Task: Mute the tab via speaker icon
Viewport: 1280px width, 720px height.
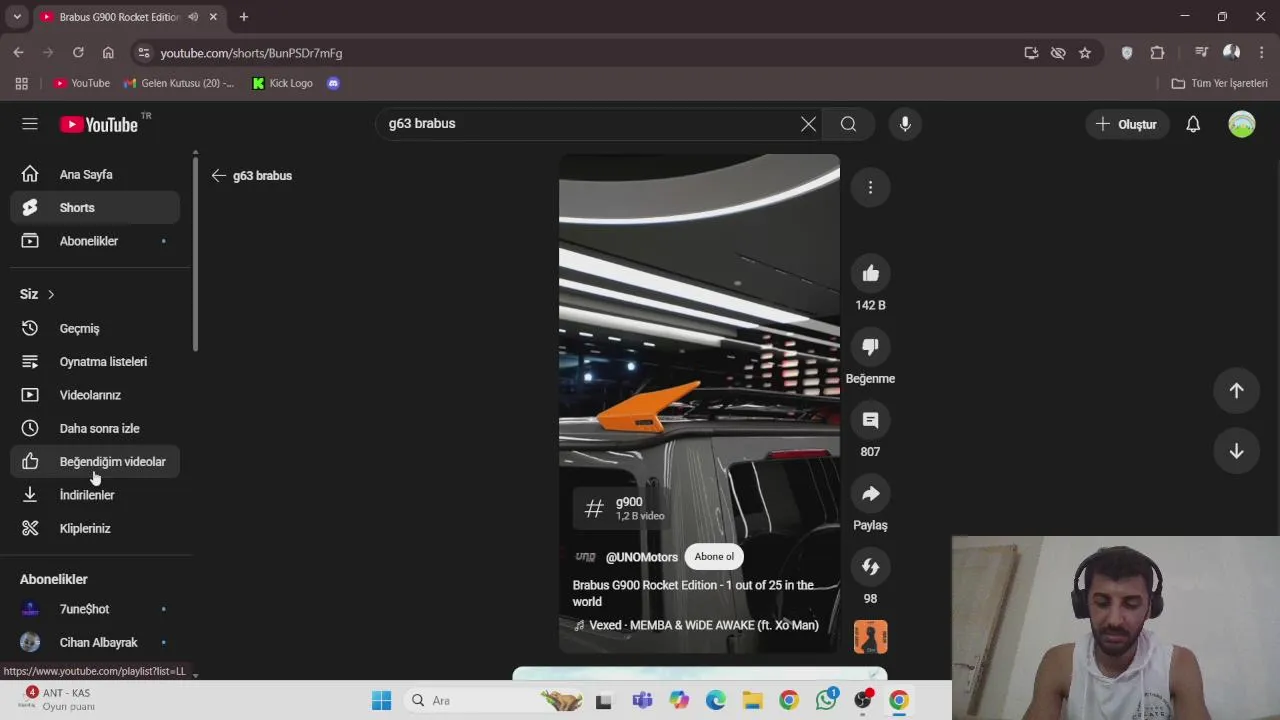Action: pos(193,17)
